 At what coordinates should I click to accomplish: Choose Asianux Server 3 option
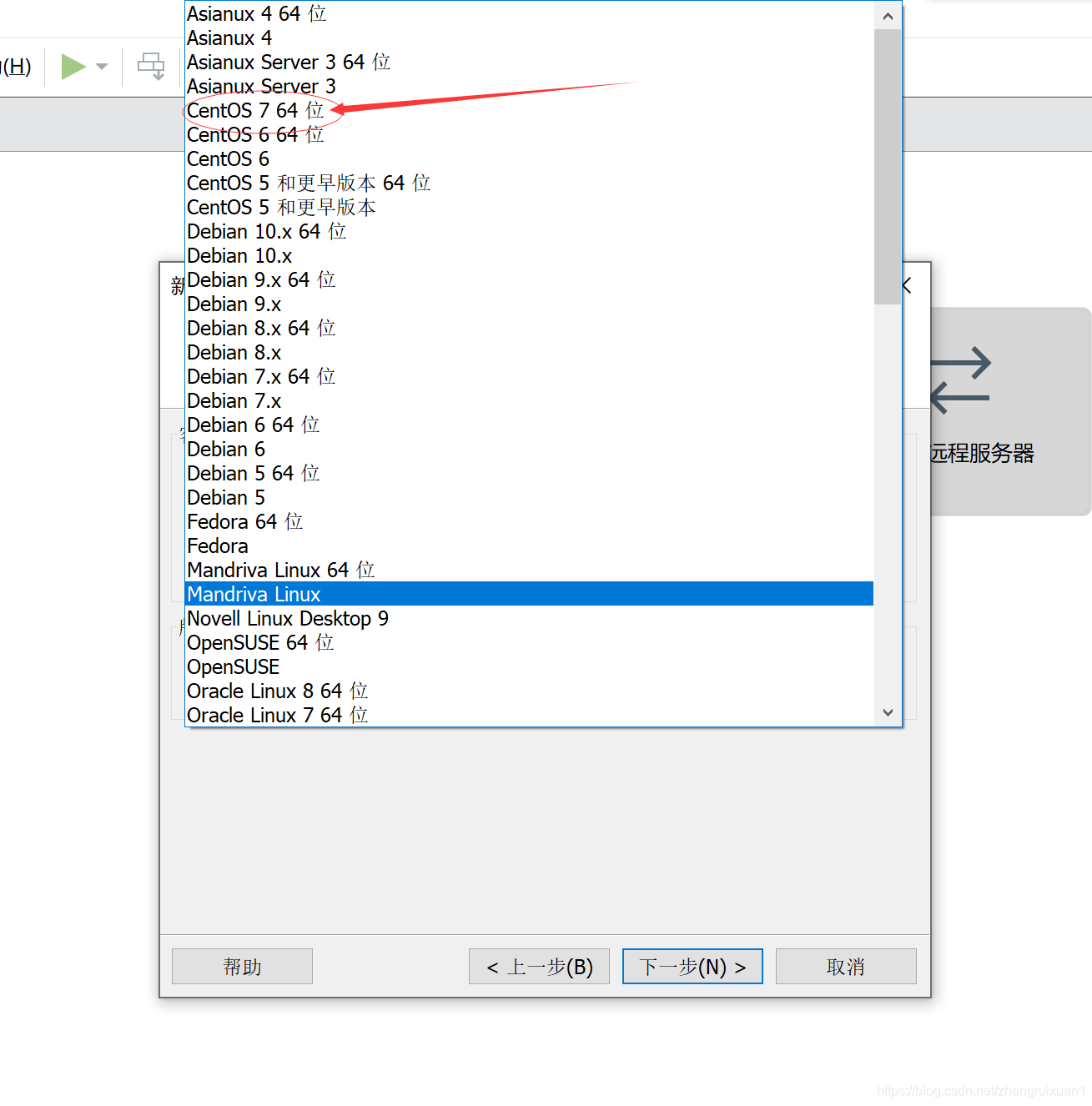[529, 87]
